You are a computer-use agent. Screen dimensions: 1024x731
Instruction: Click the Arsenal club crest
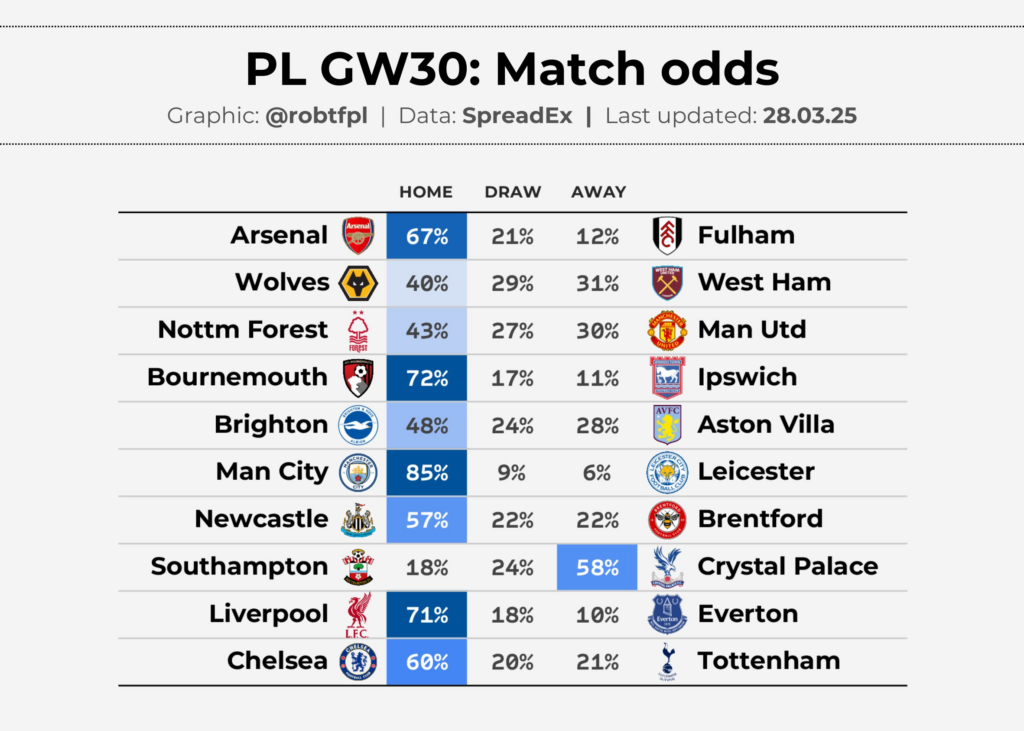pos(358,236)
